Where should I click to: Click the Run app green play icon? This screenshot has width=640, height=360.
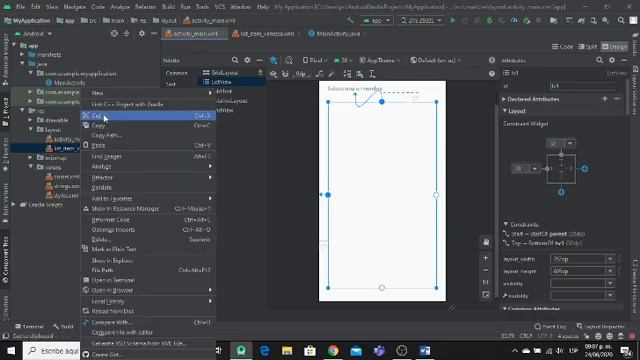tap(453, 20)
